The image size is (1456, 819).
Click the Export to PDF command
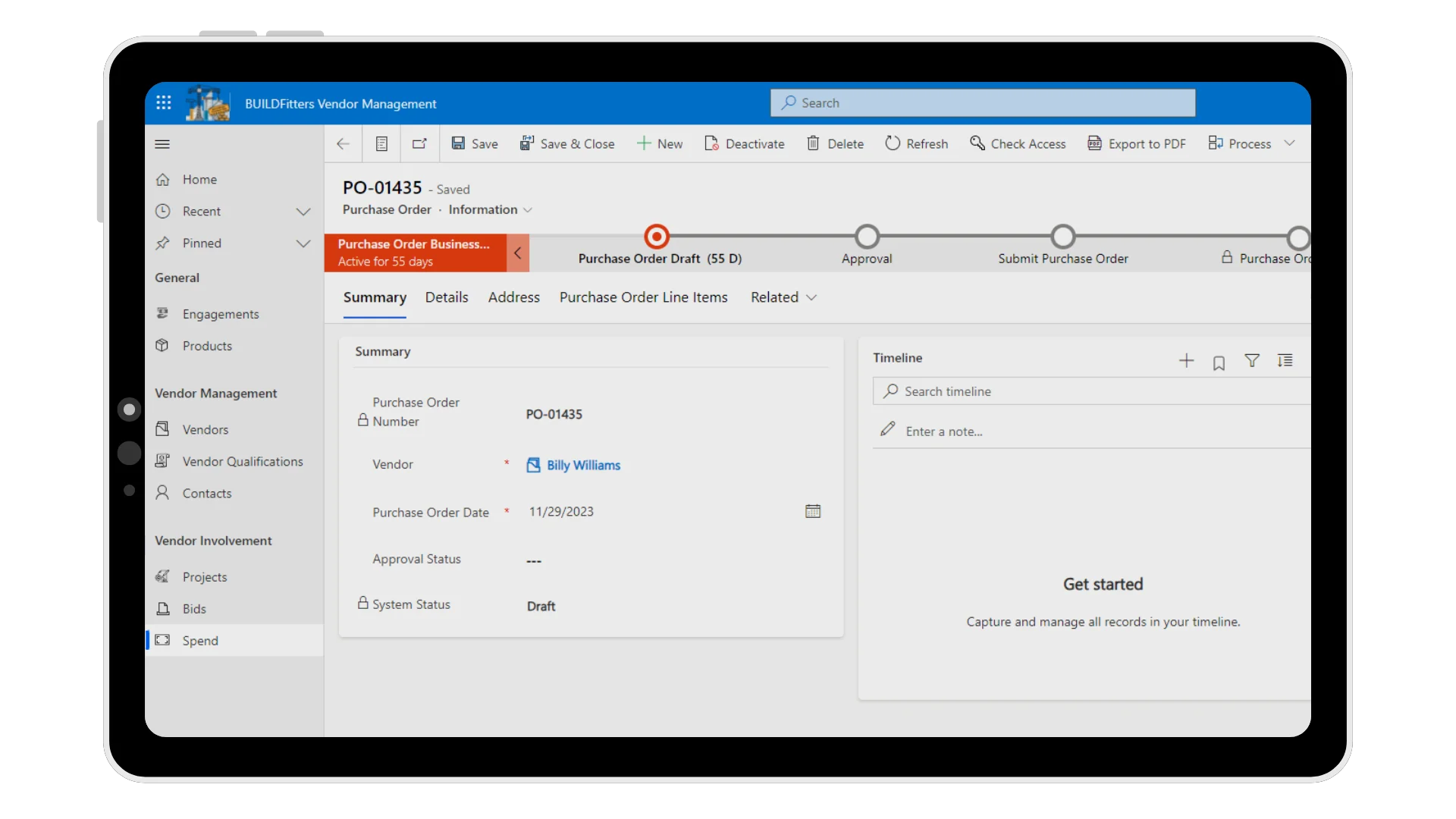pyautogui.click(x=1137, y=144)
